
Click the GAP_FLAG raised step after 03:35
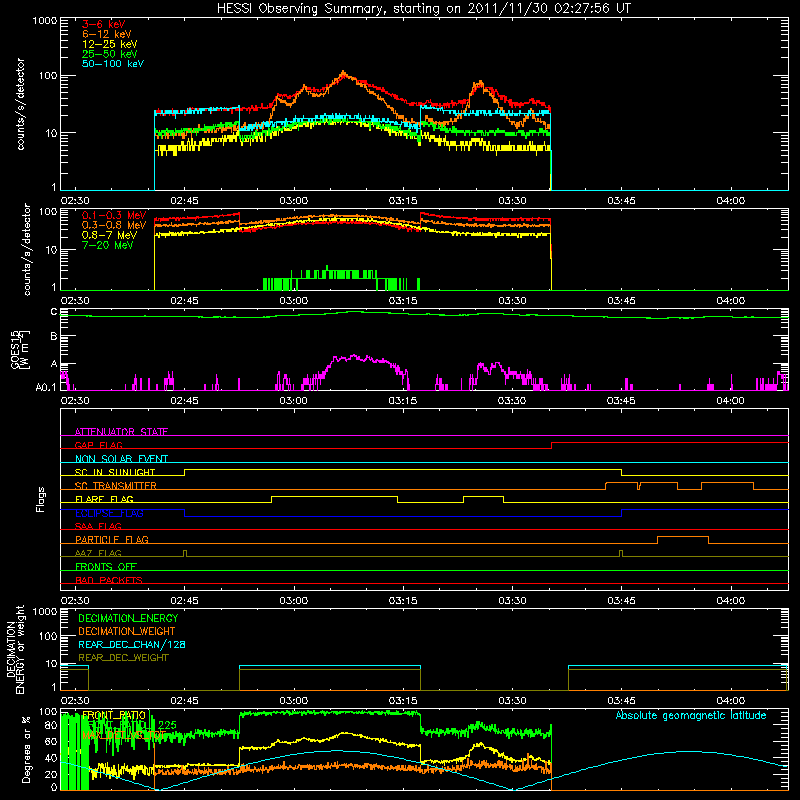tap(670, 443)
